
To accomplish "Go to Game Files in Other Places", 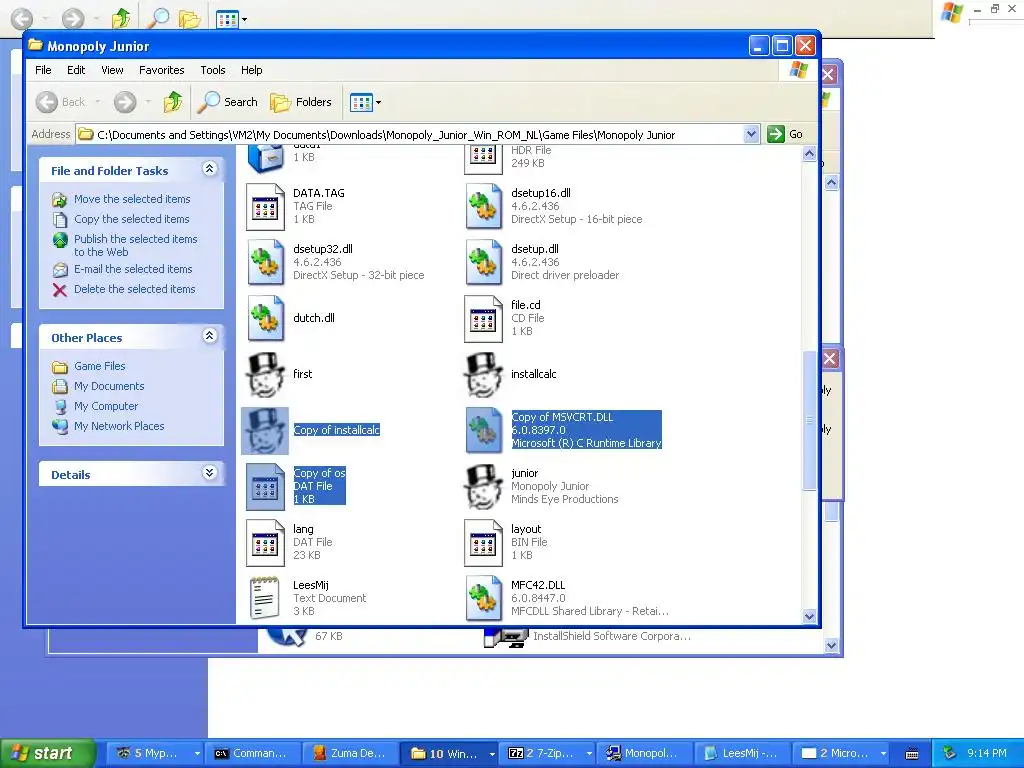I will click(99, 366).
